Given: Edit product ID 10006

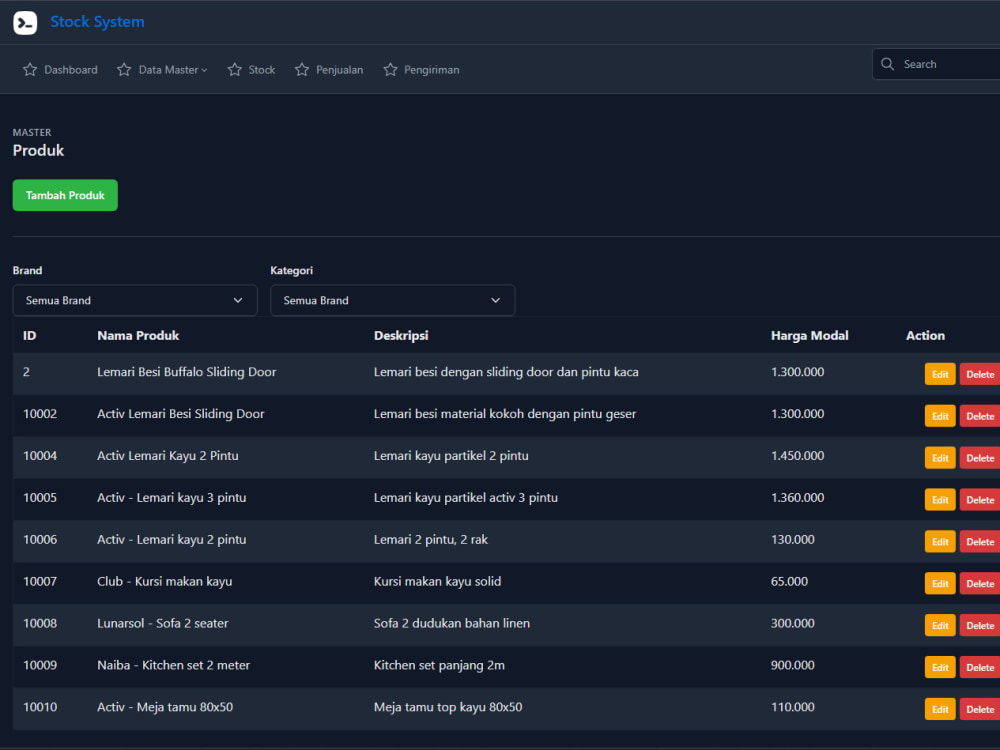Looking at the screenshot, I should pos(940,542).
